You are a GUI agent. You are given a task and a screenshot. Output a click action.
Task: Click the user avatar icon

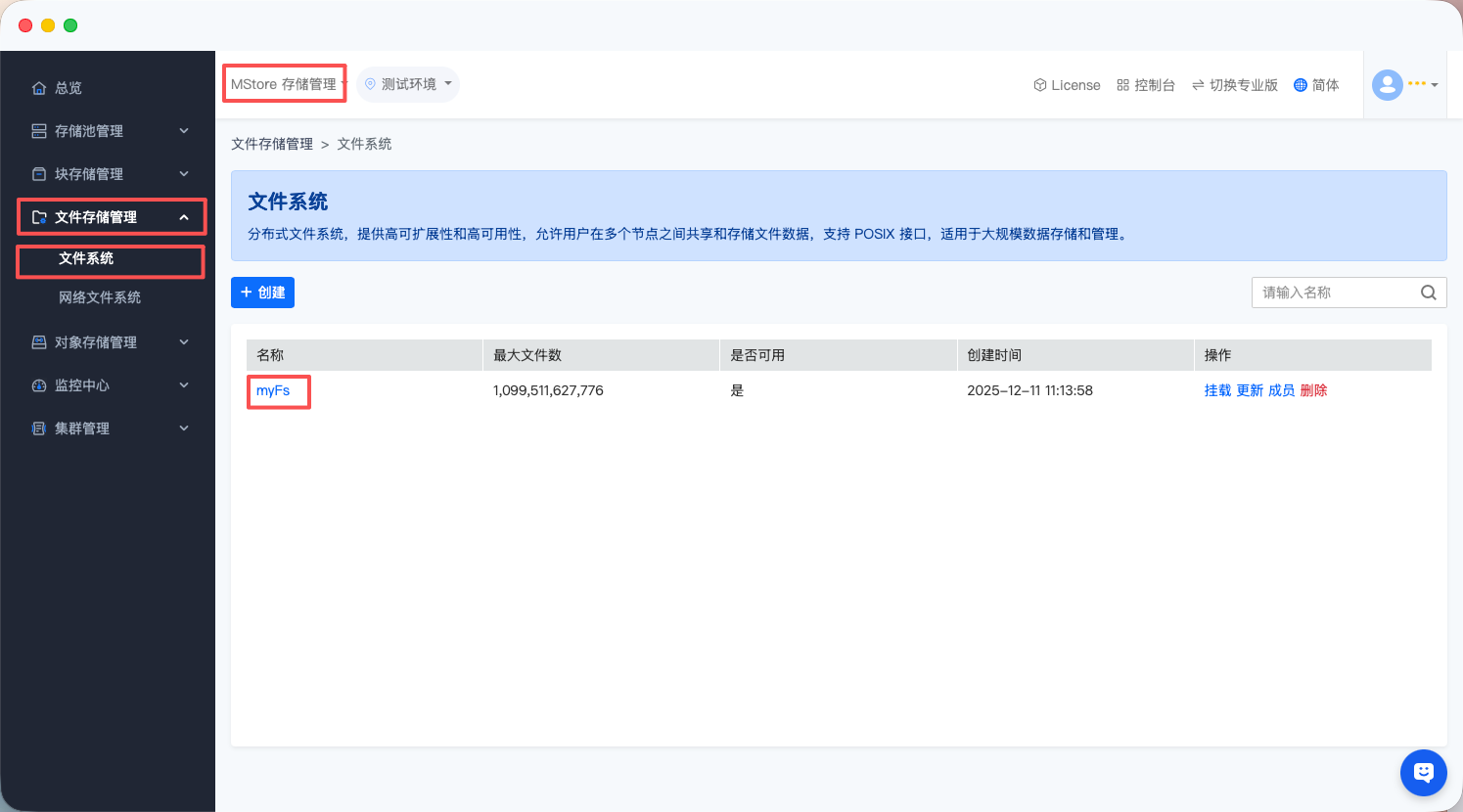(x=1387, y=85)
